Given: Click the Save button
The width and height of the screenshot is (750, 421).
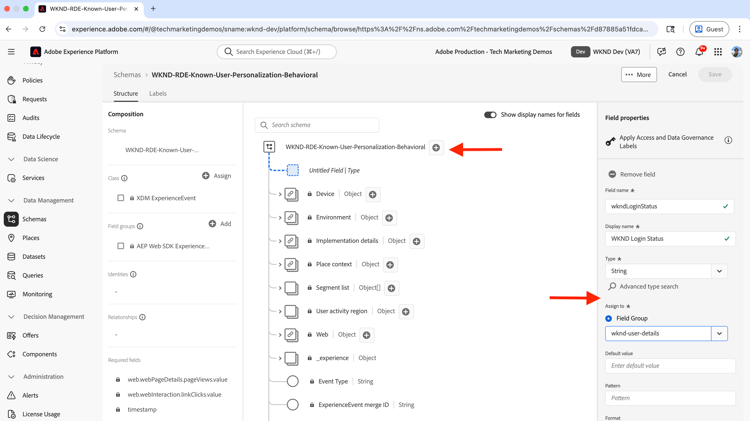Looking at the screenshot, I should coord(715,75).
